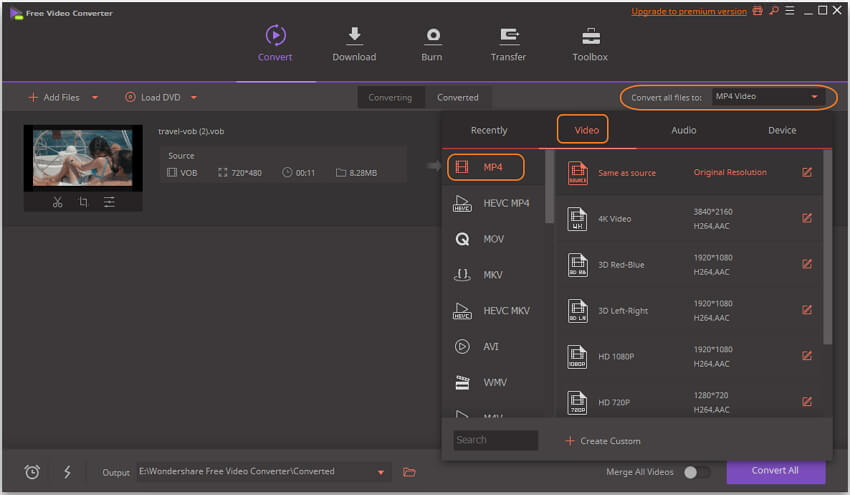Choose the 3D Red-Blue preset
This screenshot has width=850, height=495.
688,265
